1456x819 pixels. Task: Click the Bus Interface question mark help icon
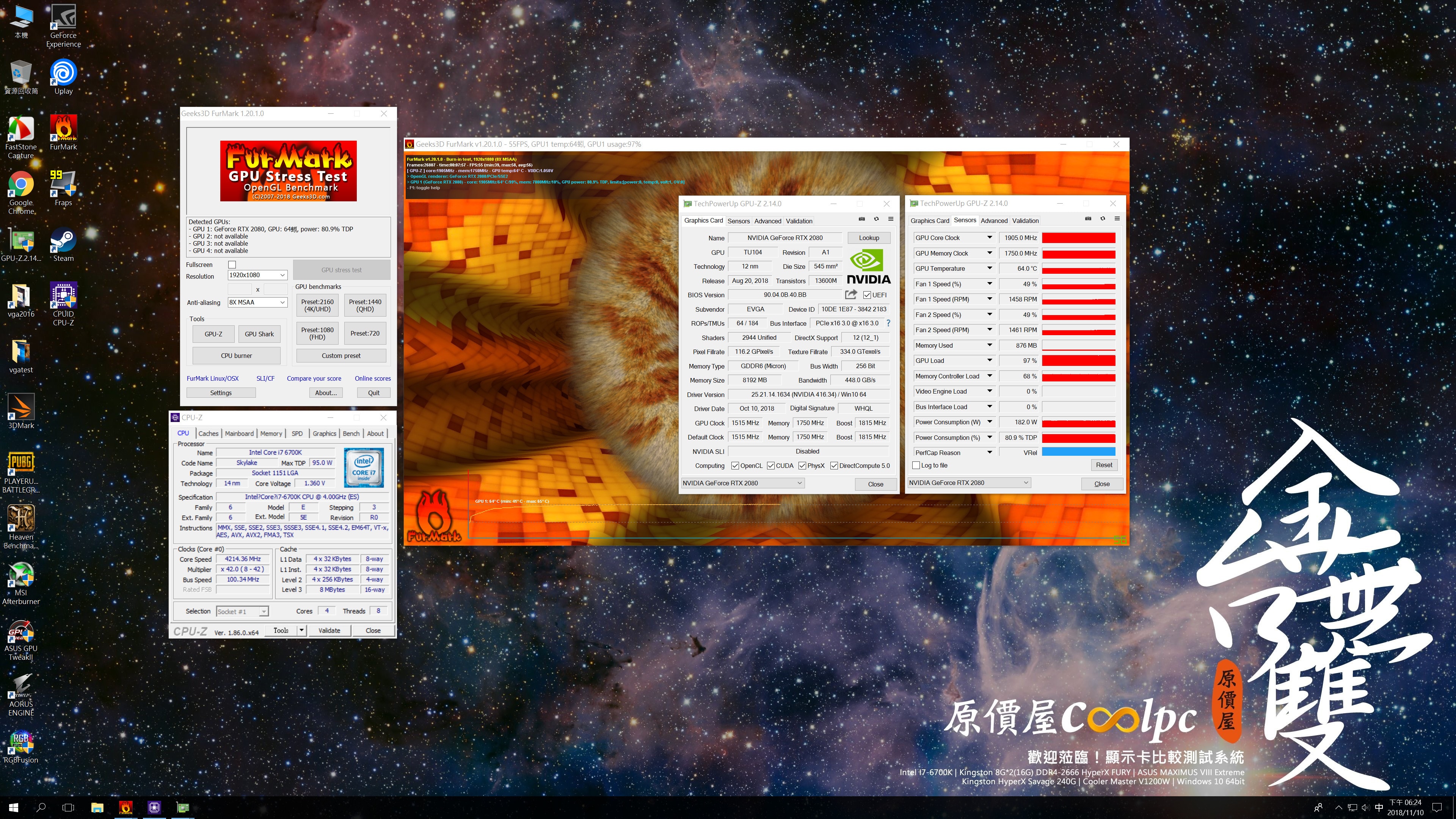[888, 323]
